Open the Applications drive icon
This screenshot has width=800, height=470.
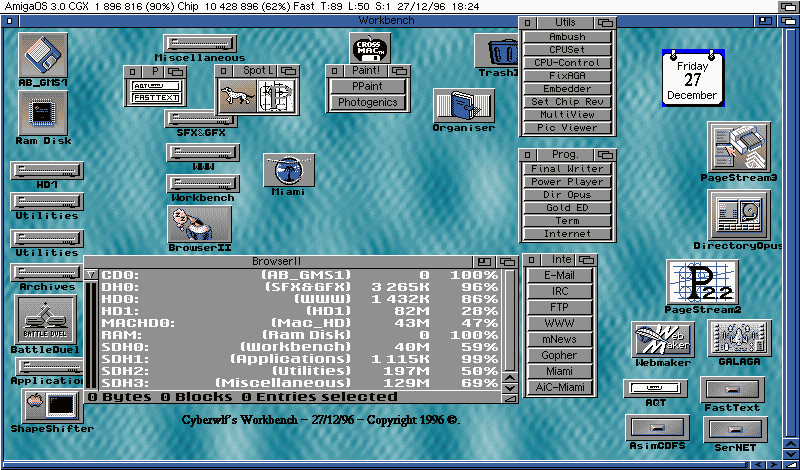(x=49, y=366)
